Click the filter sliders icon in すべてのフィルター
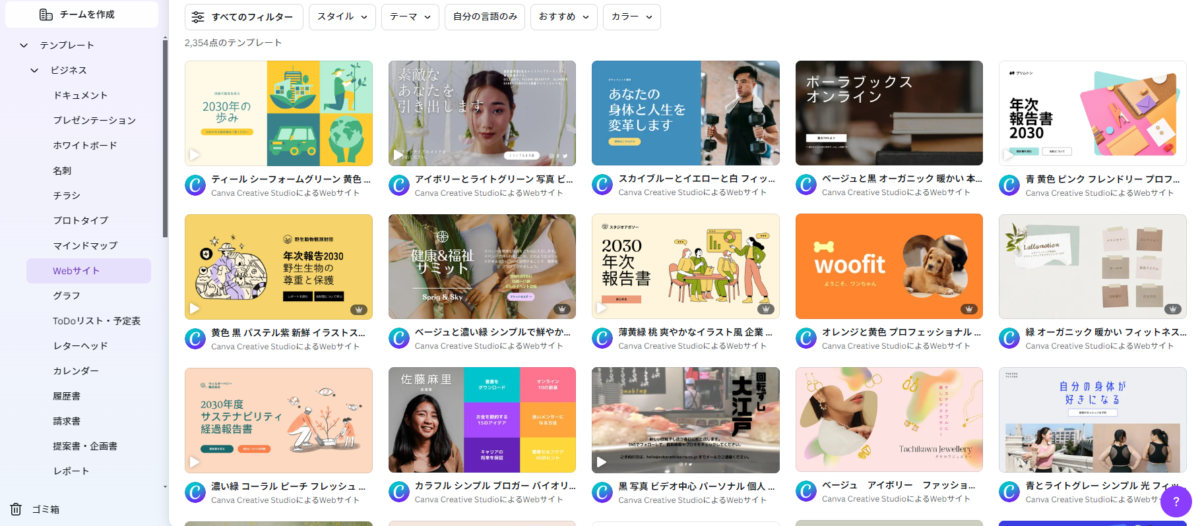The image size is (1200, 526). click(198, 17)
